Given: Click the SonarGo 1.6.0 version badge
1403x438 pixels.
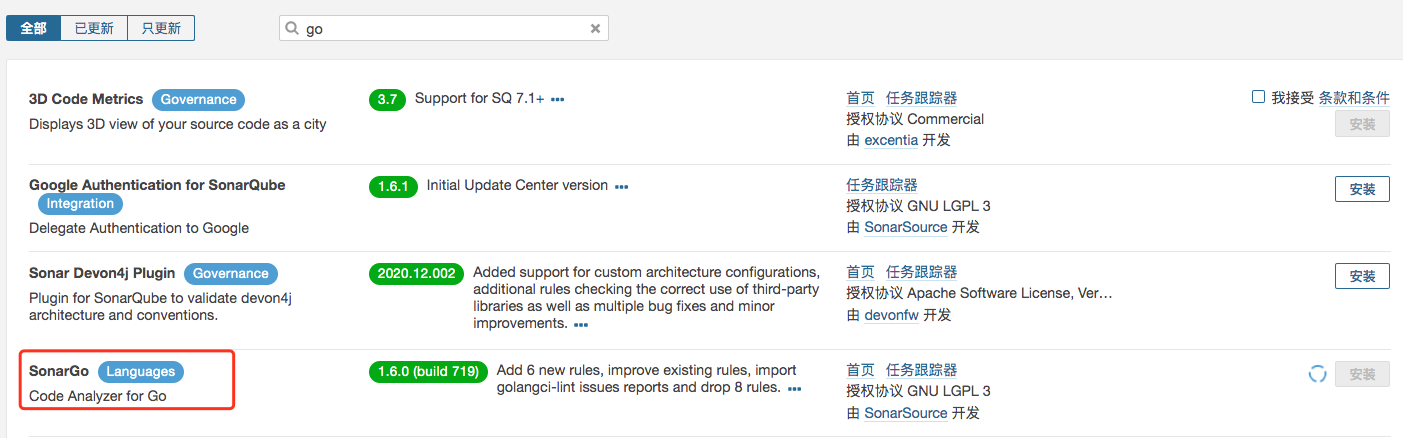Looking at the screenshot, I should (x=428, y=372).
